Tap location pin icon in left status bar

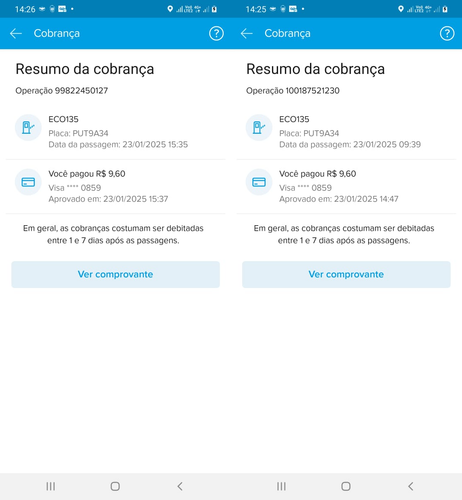tap(170, 9)
